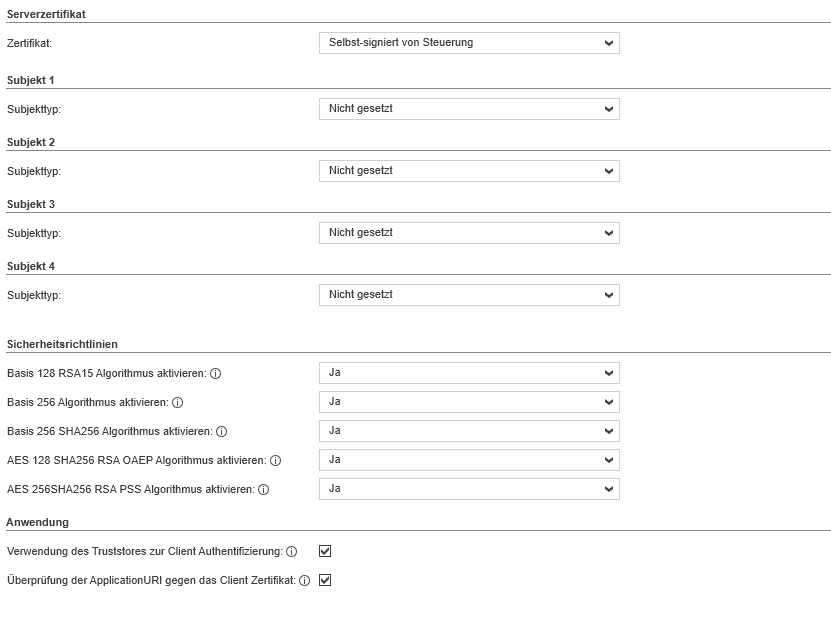Show info for Basis 256 SHA256 Algorithmus
Image resolution: width=831 pixels, height=617 pixels.
222,432
